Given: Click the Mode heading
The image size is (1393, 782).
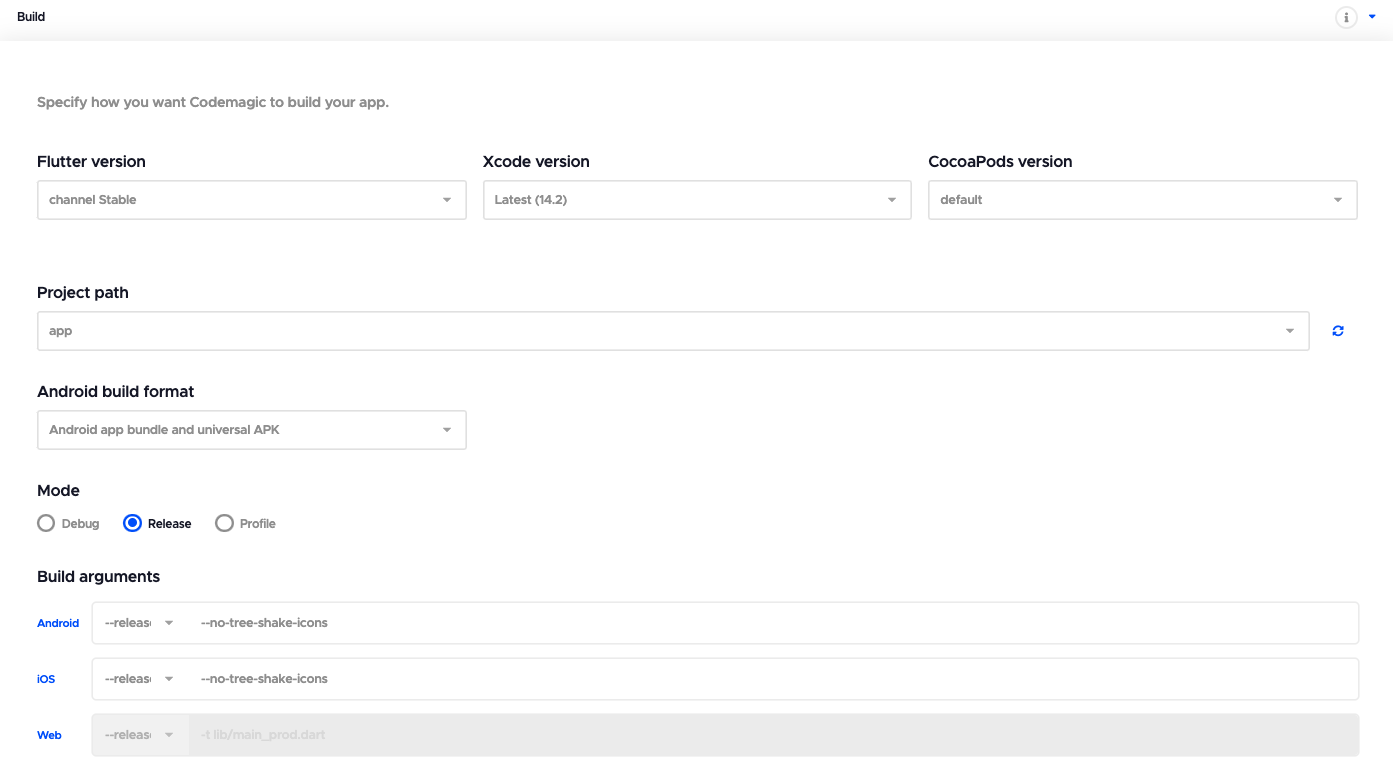Looking at the screenshot, I should point(58,491).
